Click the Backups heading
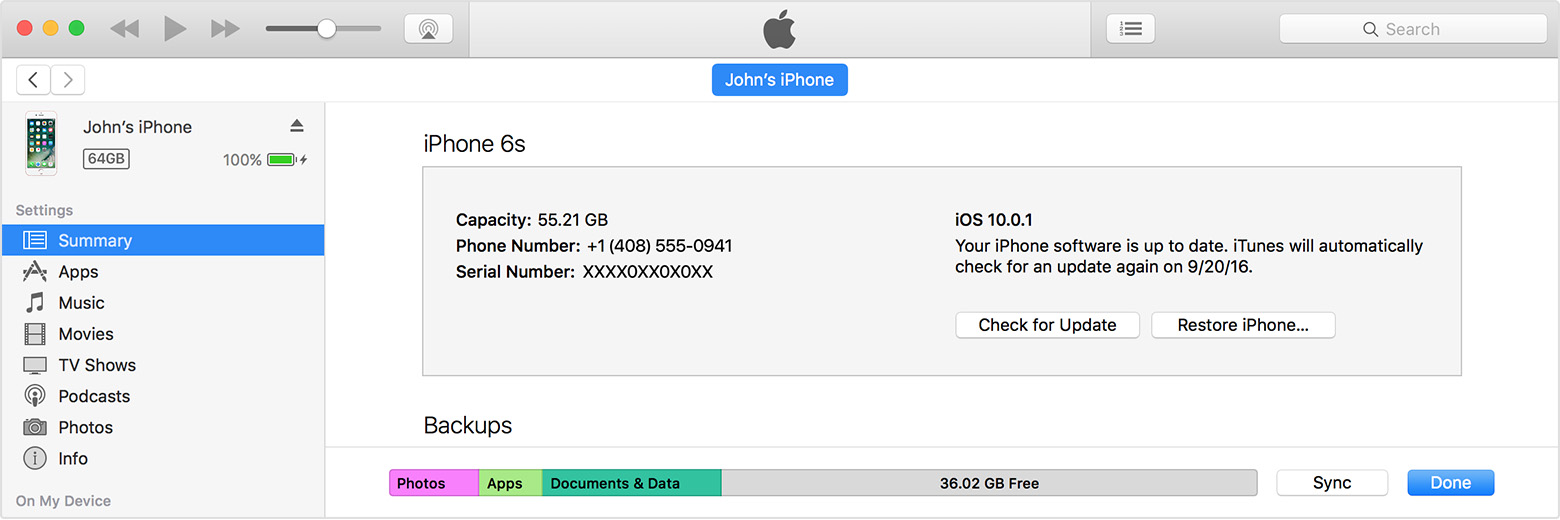Screen dimensions: 1560x520 [468, 425]
